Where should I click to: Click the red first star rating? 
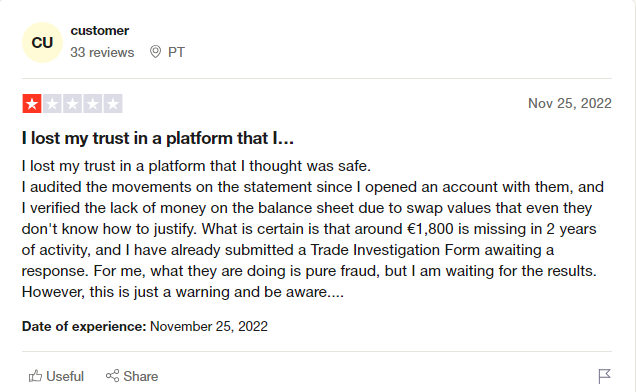[x=32, y=103]
